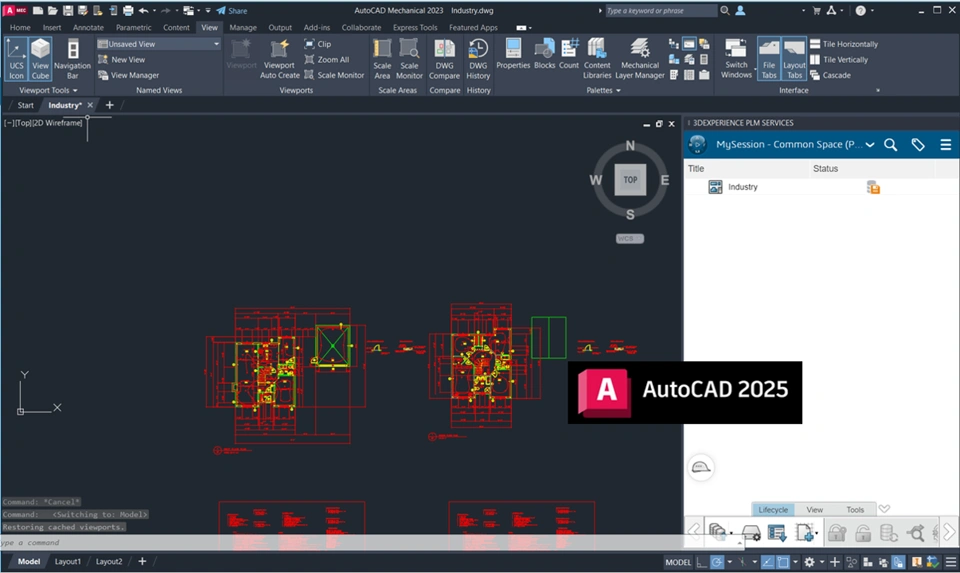Toggle the Navigation Bar
Screen dimensions: 960x573
click(x=72, y=59)
